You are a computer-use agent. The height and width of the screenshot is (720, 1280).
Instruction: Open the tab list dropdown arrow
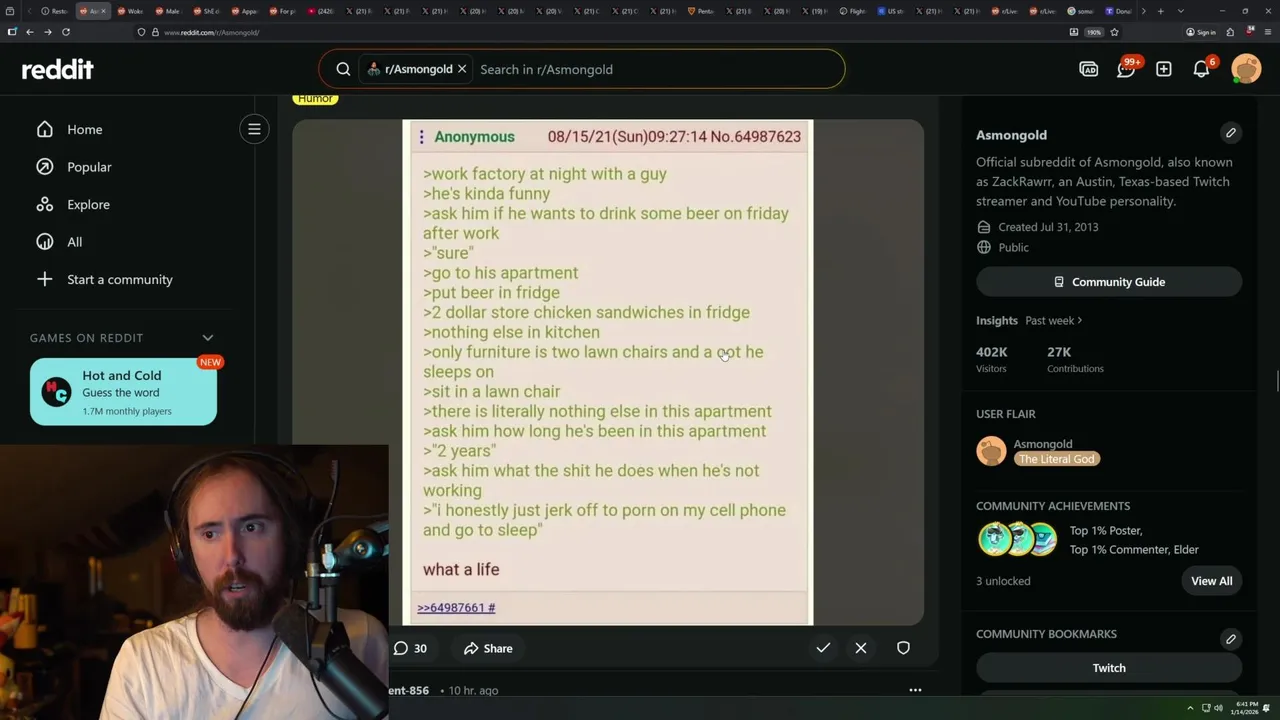(x=1181, y=11)
